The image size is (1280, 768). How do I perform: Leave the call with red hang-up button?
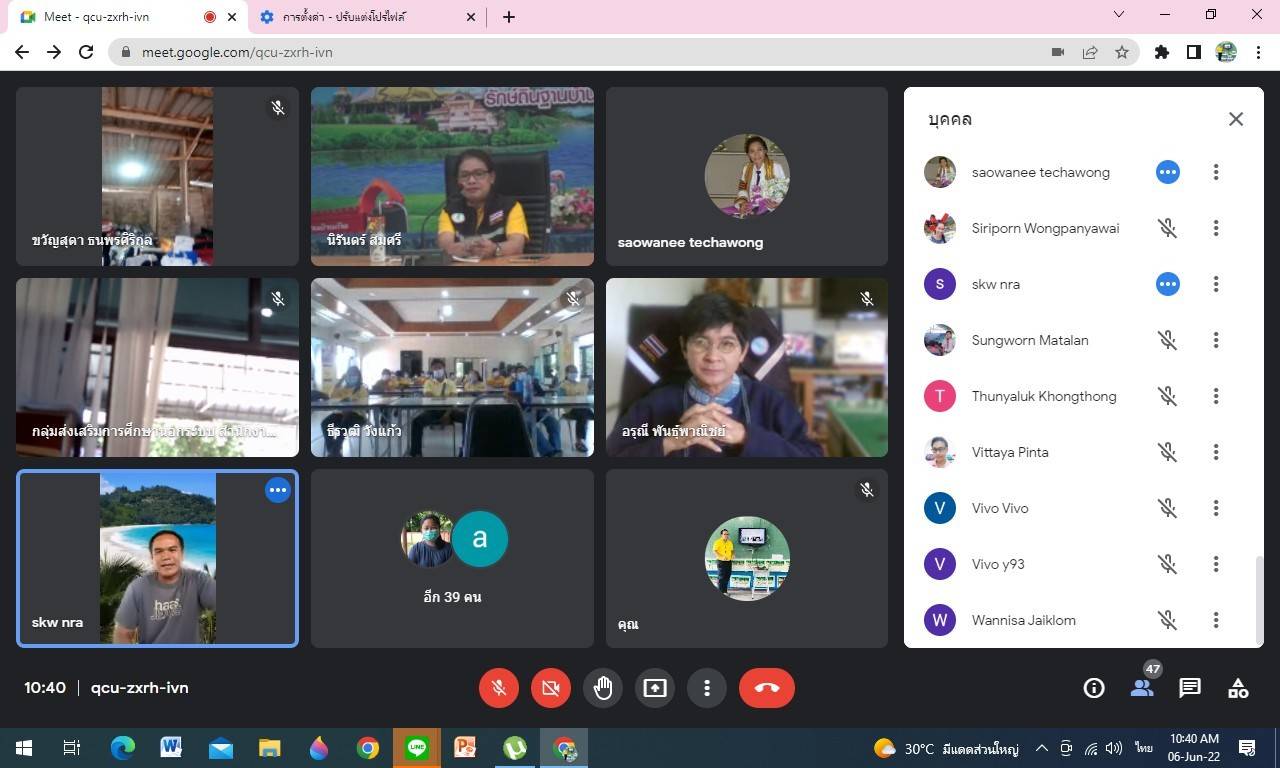click(767, 688)
